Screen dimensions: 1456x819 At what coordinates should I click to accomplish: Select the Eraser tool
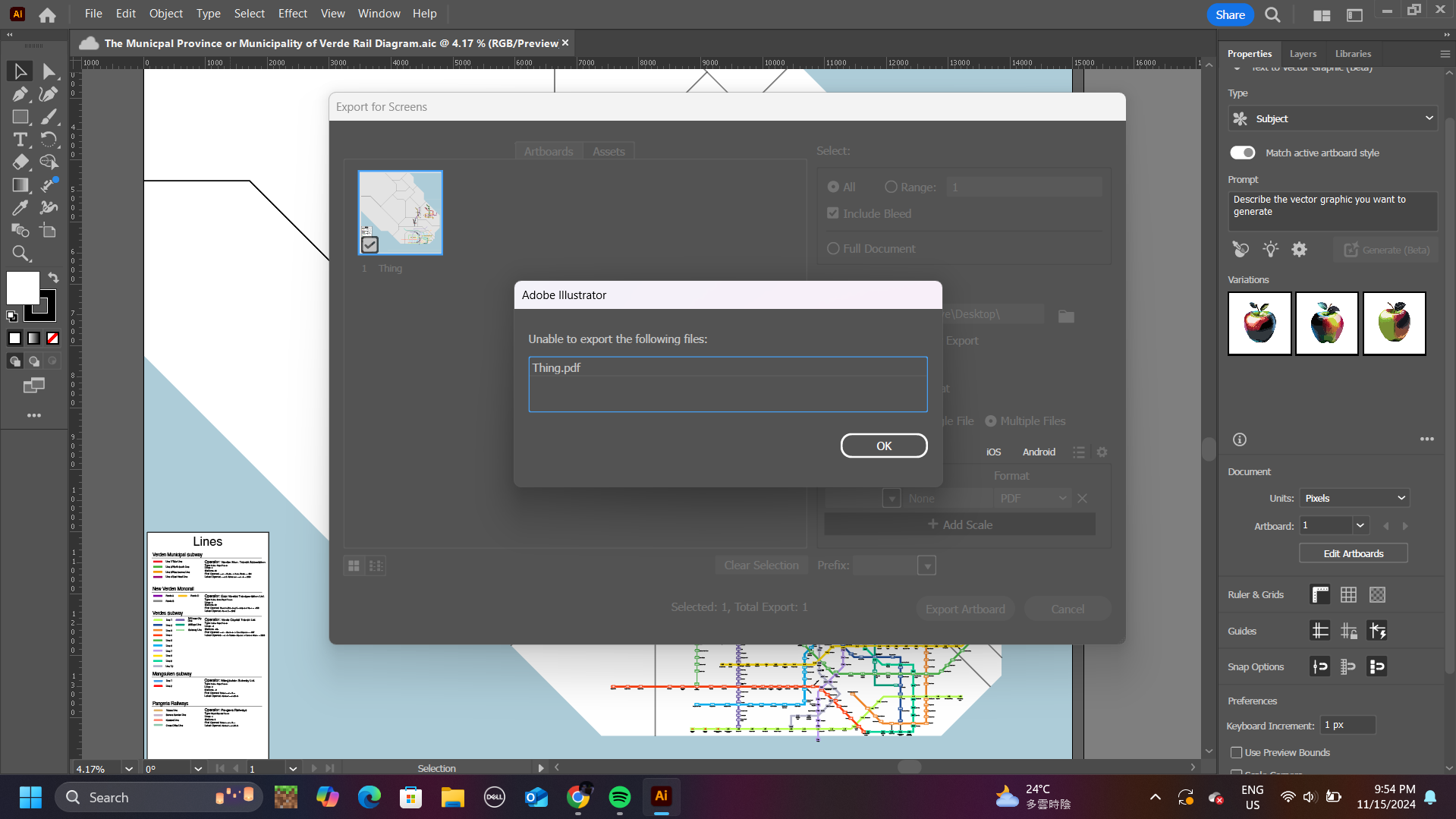(20, 162)
